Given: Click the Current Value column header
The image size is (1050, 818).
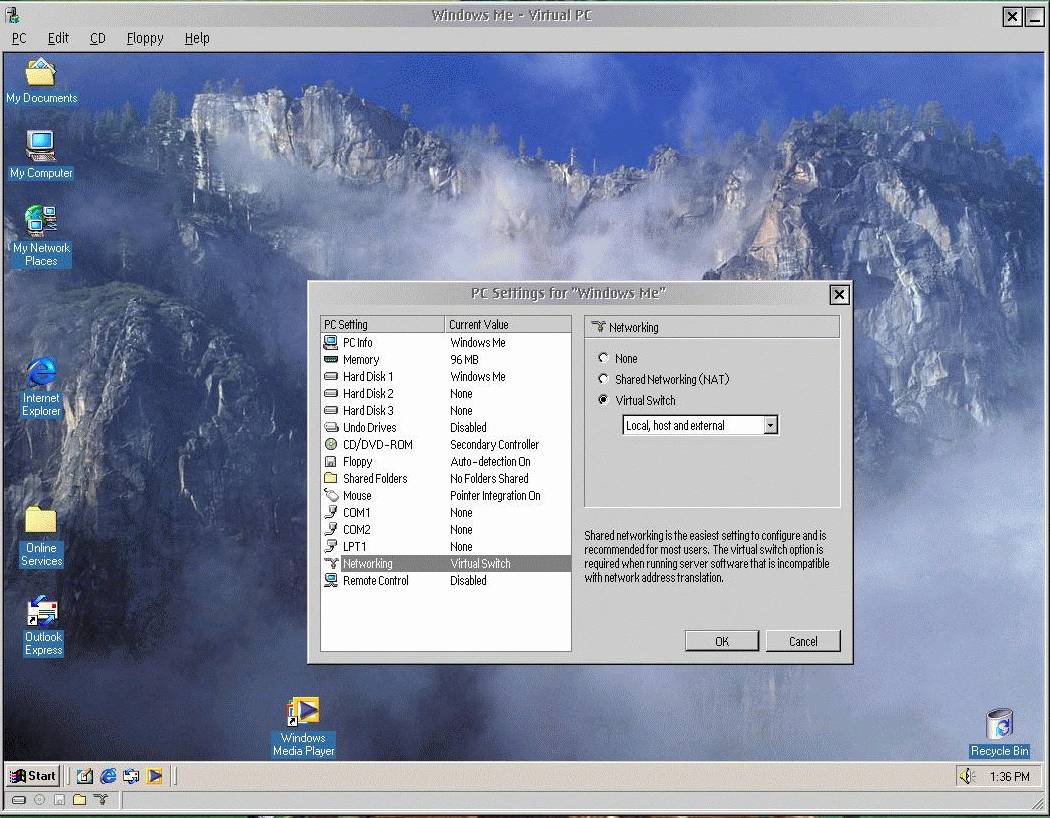Looking at the screenshot, I should 508,325.
